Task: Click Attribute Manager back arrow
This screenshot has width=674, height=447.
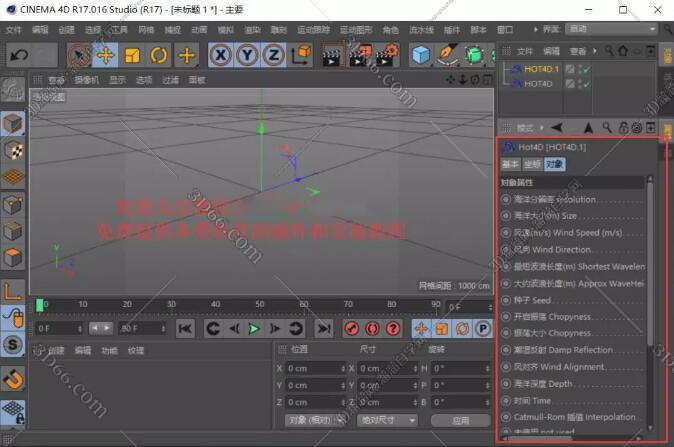Action: coord(557,127)
